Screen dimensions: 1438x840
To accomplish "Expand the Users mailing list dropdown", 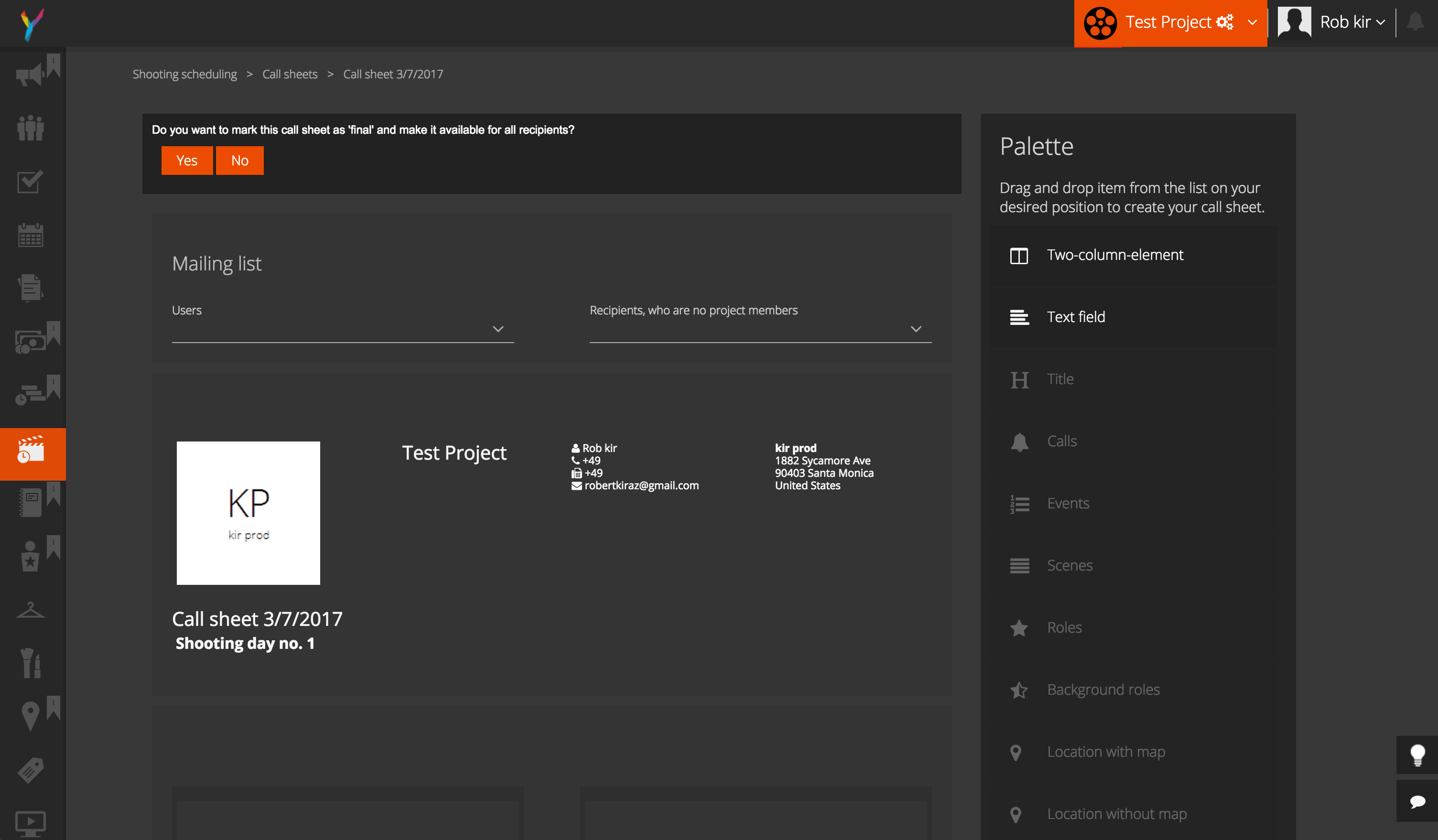I will click(343, 329).
